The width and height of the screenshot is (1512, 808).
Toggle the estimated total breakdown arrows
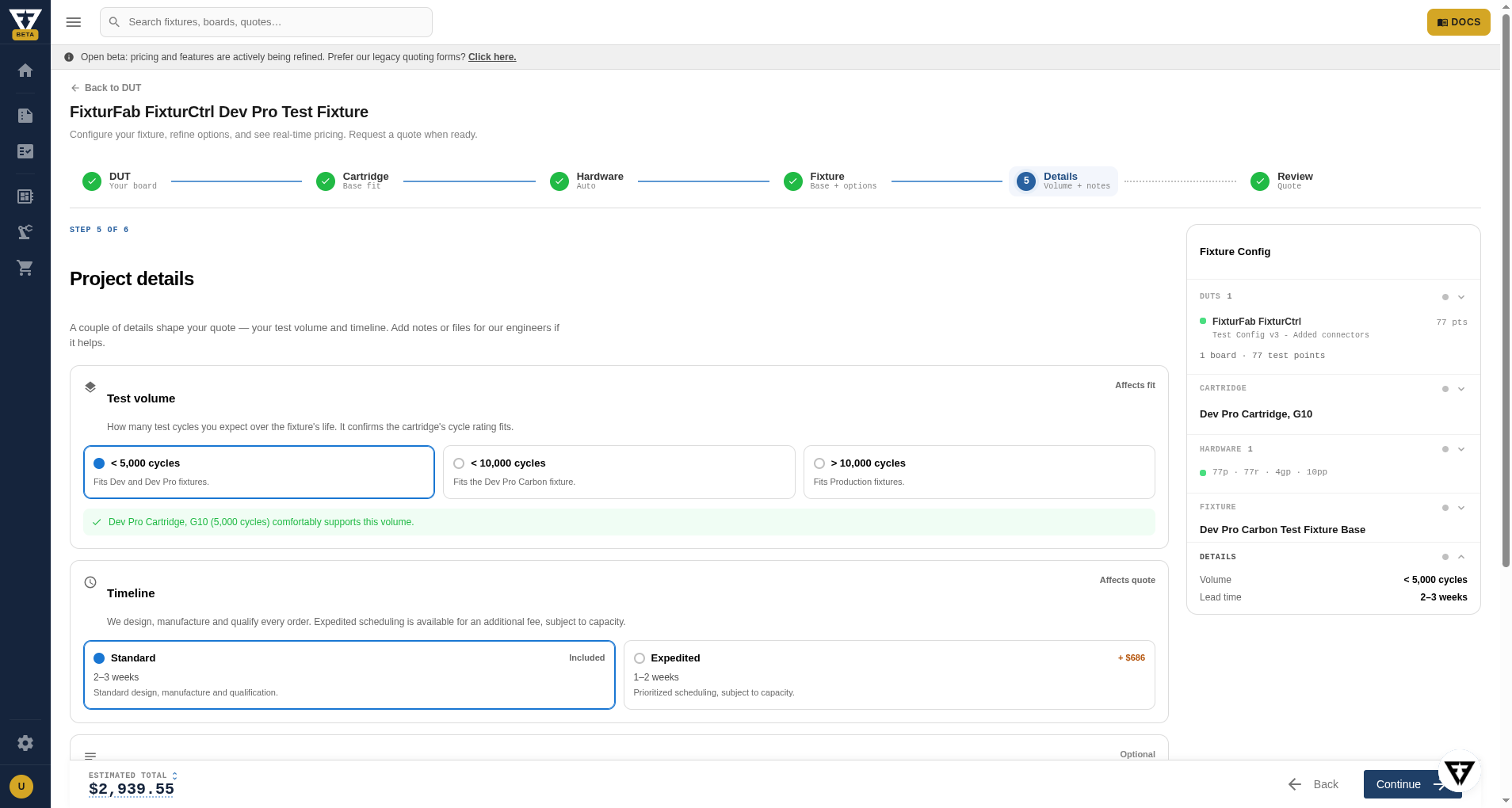174,776
